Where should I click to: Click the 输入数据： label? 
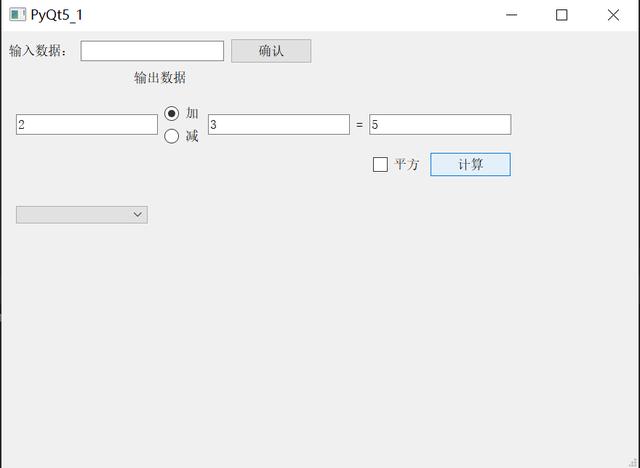coord(38,51)
